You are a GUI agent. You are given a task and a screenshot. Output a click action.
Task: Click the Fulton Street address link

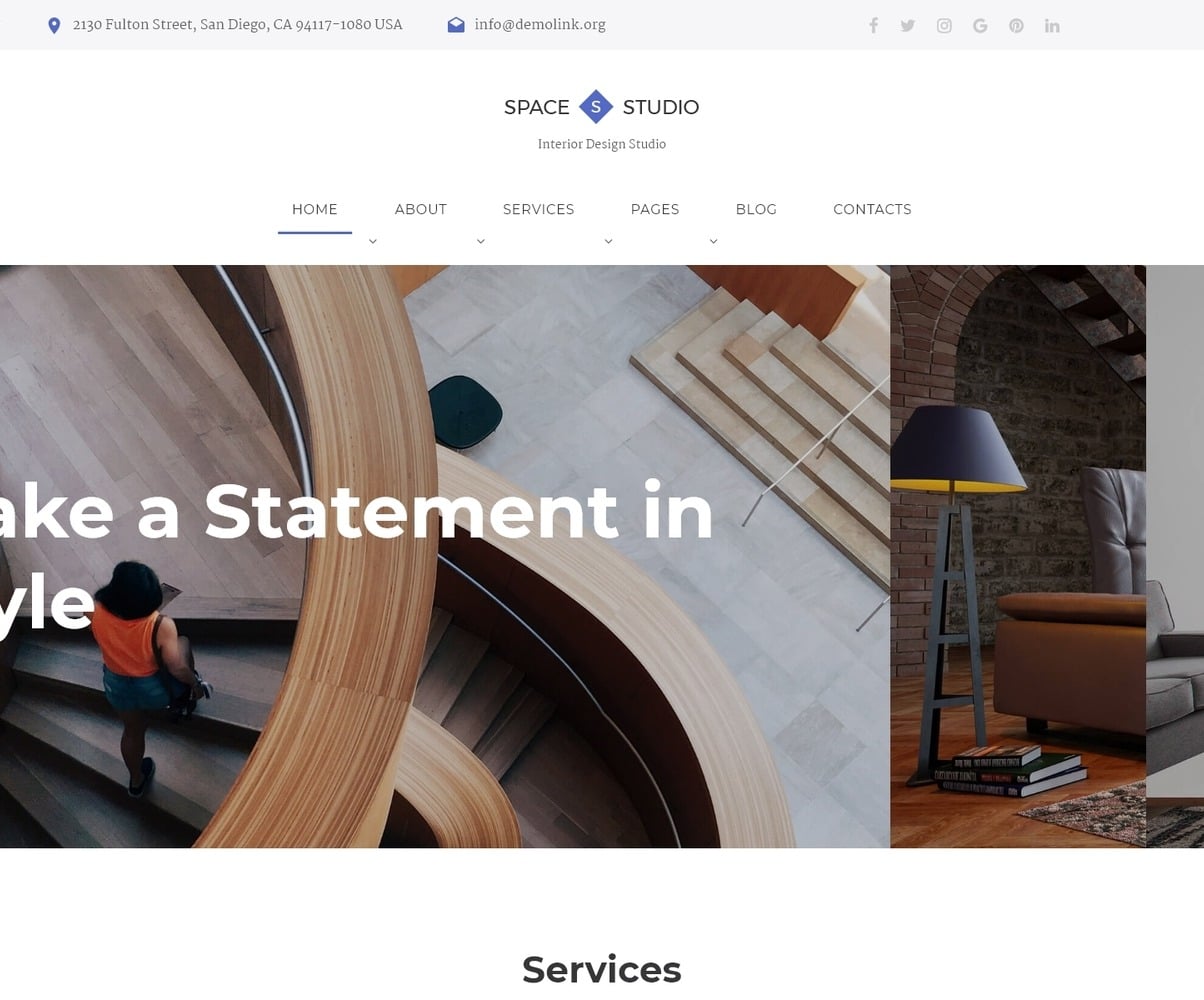click(237, 24)
